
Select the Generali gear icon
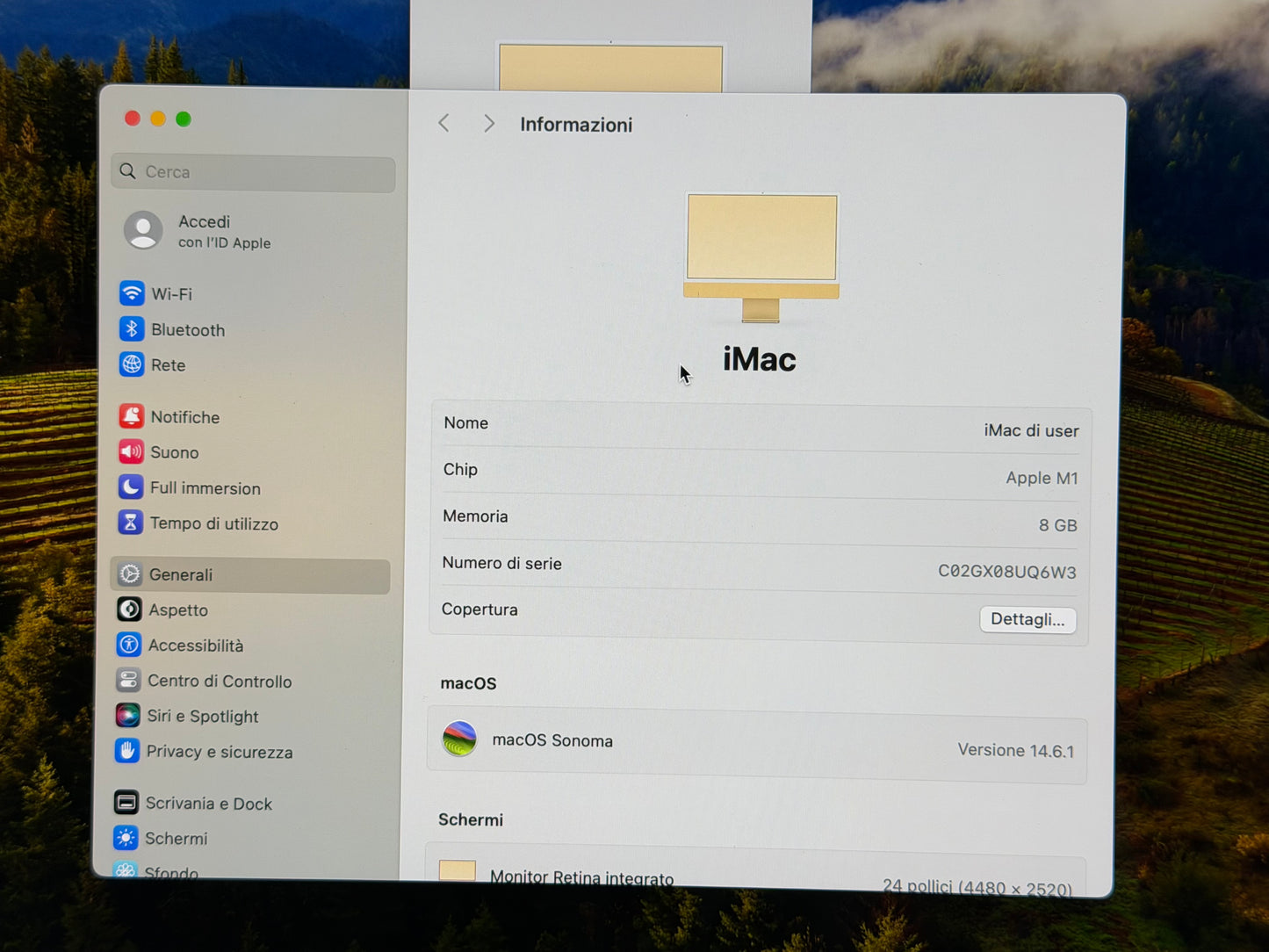[130, 574]
